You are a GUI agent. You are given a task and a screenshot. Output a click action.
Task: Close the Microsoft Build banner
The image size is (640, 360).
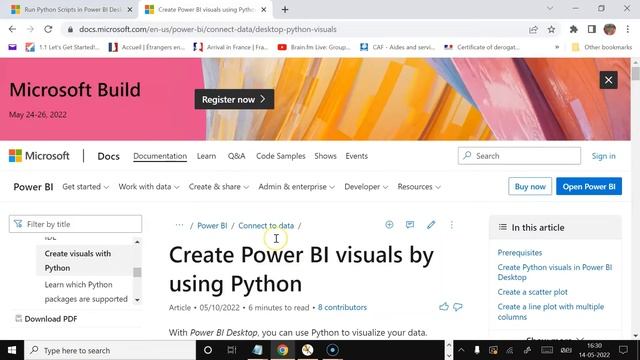click(608, 80)
